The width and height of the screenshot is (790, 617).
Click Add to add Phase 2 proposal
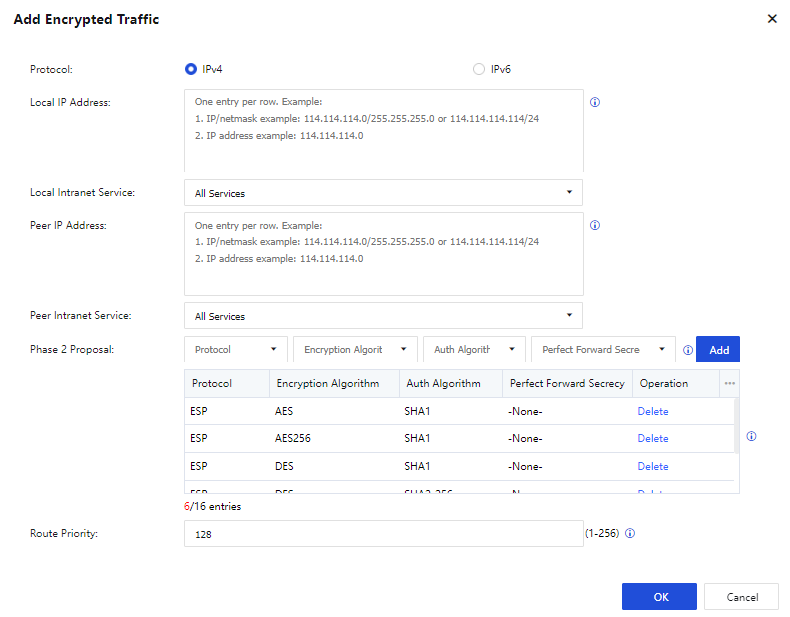coord(718,350)
